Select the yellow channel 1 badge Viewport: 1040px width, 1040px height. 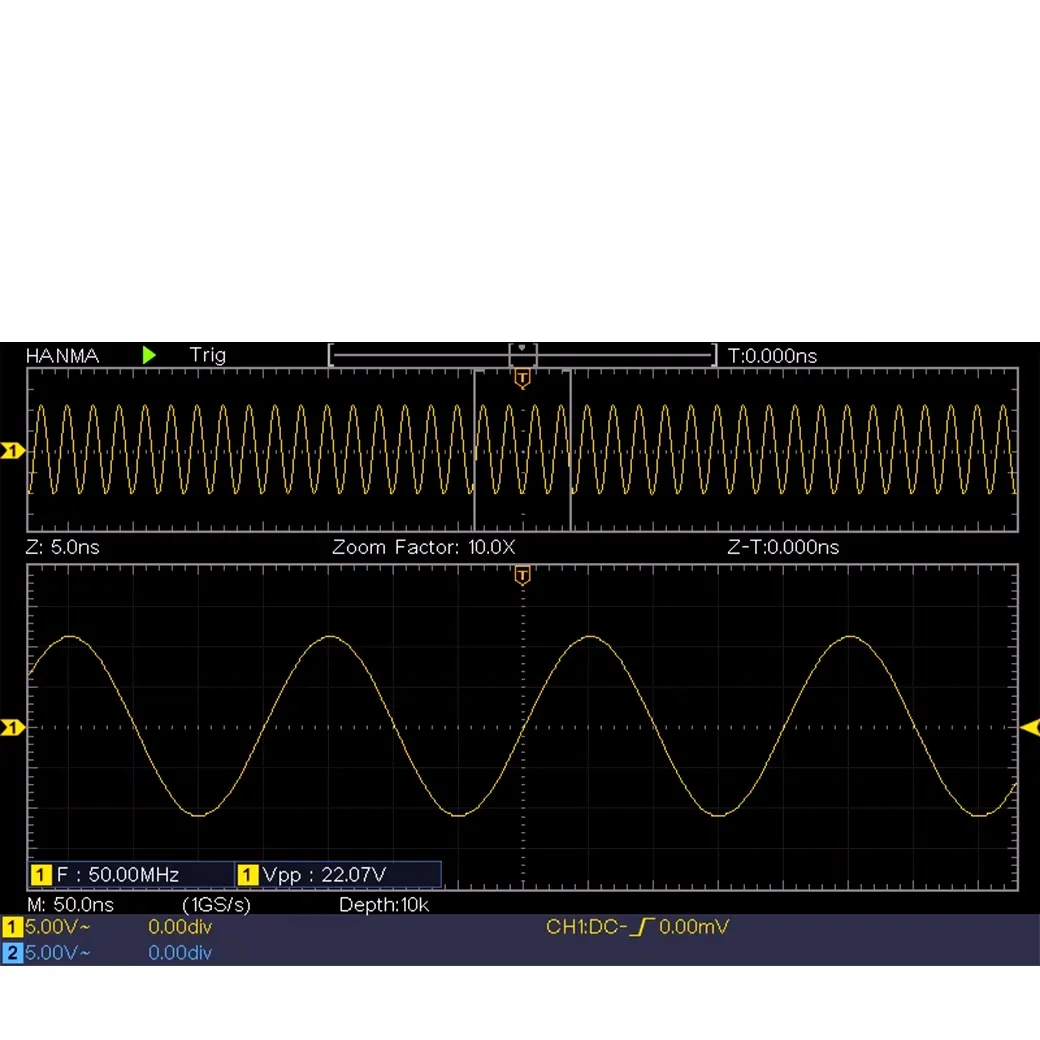[x=12, y=927]
